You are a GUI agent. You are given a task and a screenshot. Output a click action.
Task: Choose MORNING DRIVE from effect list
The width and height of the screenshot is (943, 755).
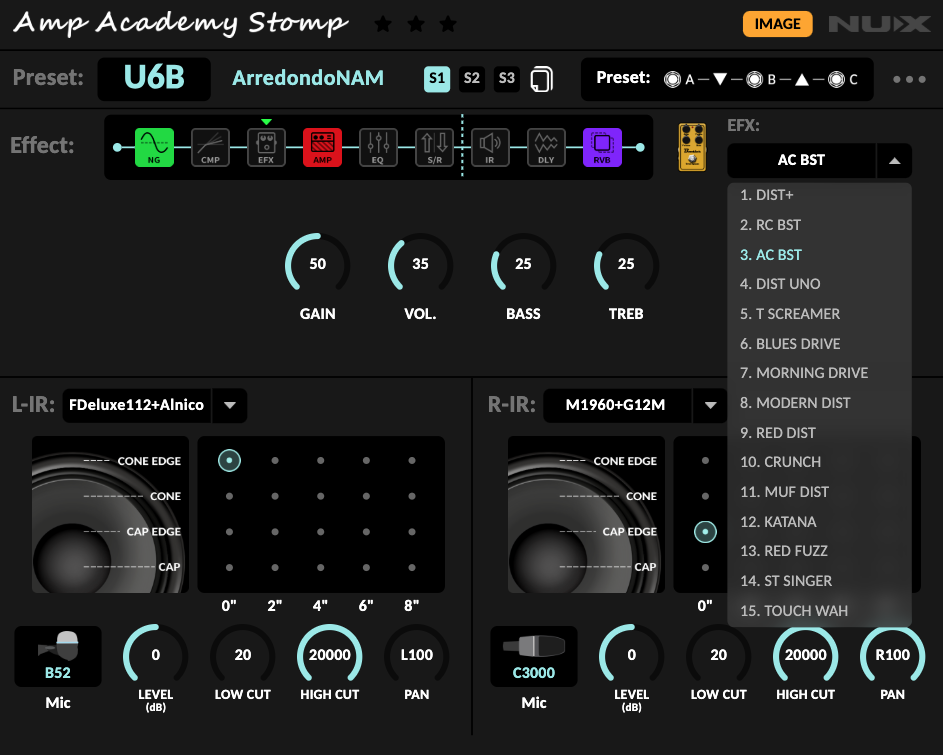pyautogui.click(x=819, y=373)
